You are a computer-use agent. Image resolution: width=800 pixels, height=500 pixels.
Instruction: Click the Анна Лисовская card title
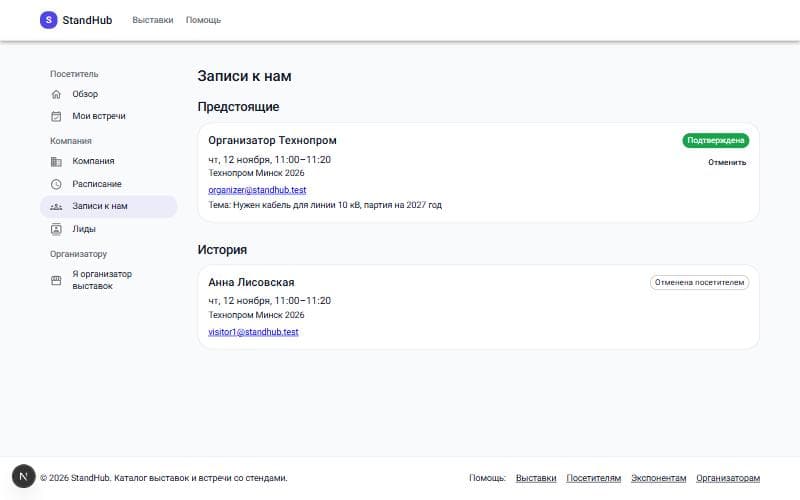point(251,282)
